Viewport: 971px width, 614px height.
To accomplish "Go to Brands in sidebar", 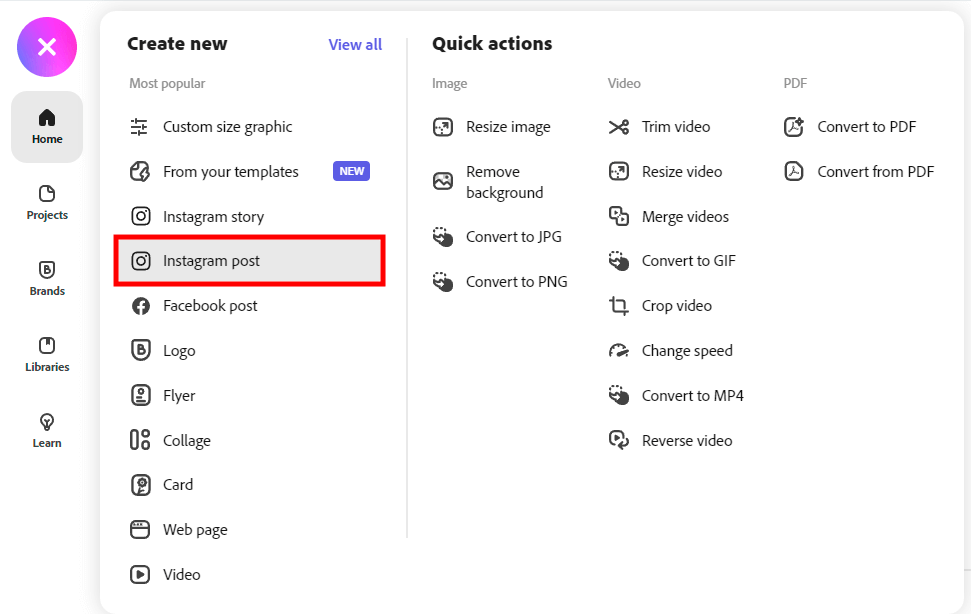I will pos(47,278).
